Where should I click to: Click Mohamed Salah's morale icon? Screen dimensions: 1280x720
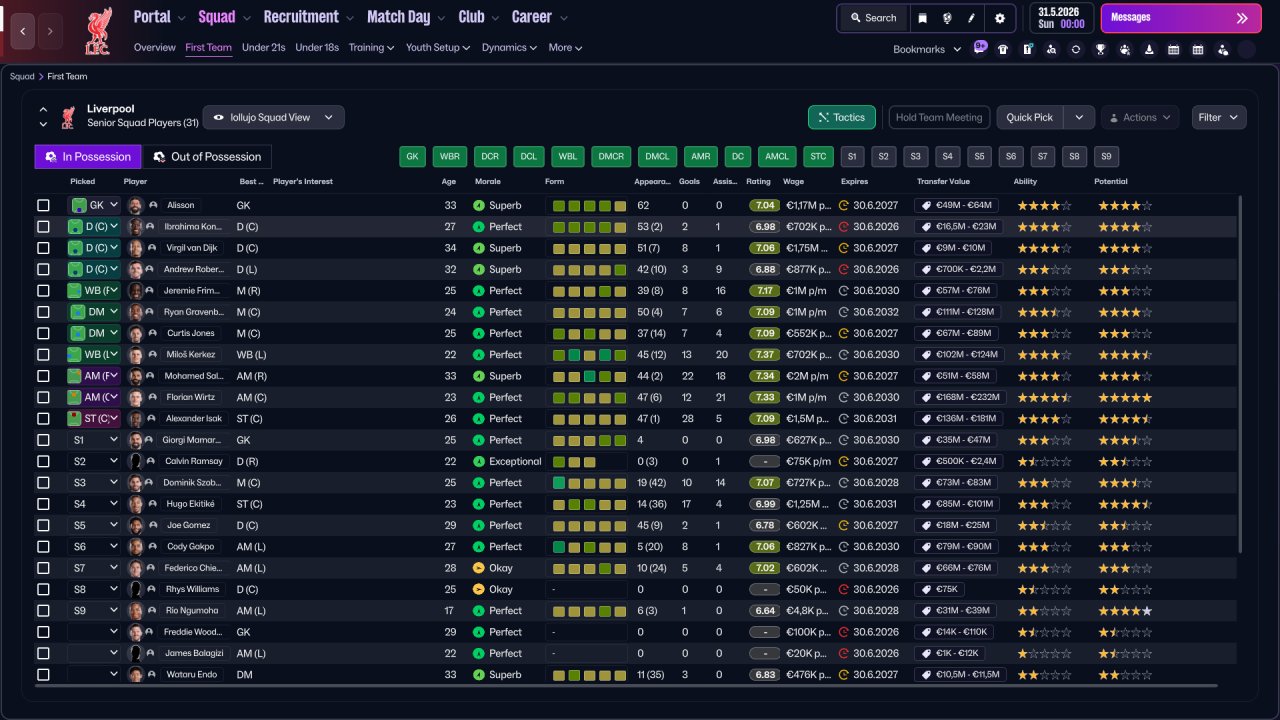pos(478,376)
